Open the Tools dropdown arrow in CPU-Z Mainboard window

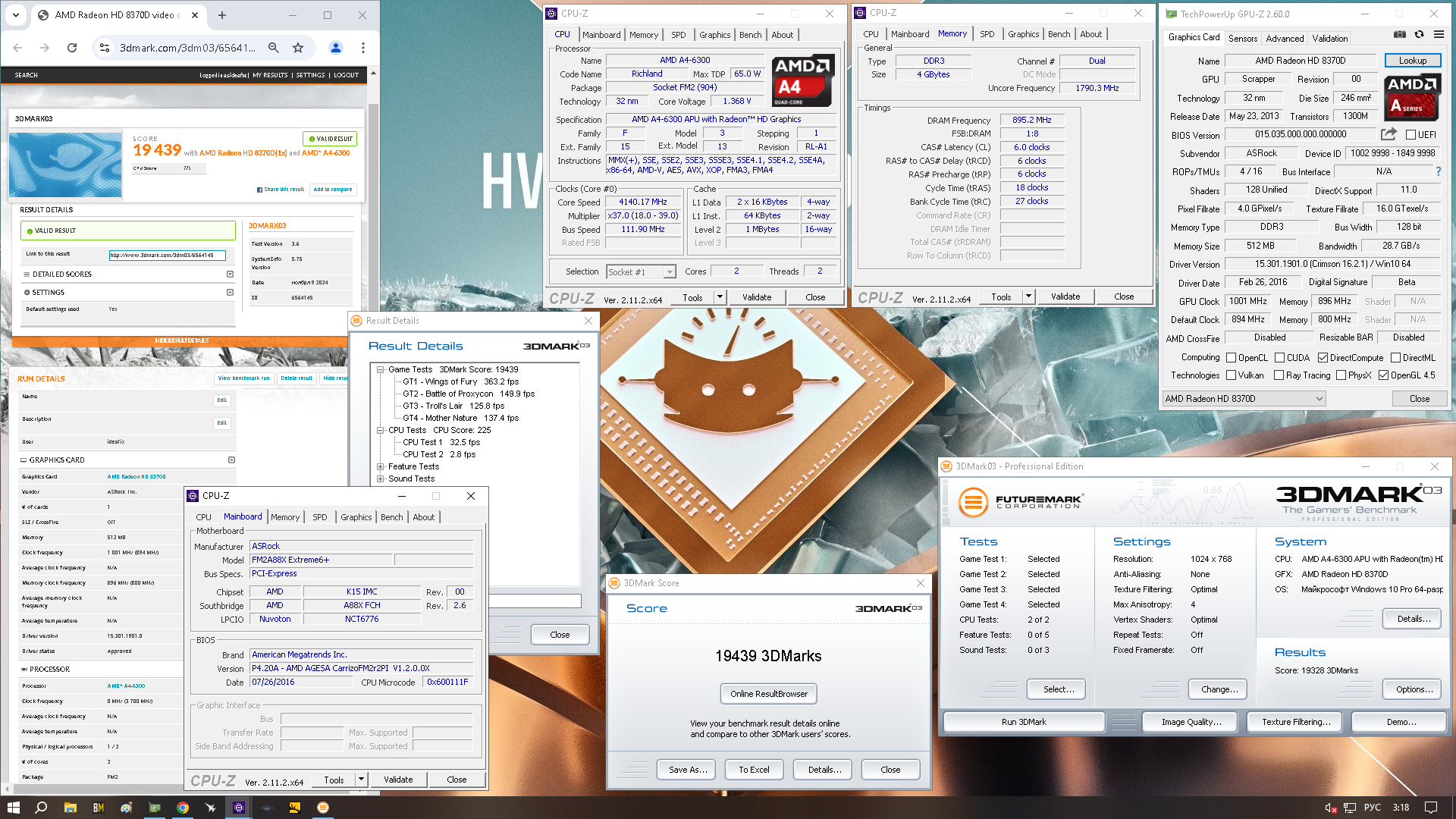tap(361, 780)
